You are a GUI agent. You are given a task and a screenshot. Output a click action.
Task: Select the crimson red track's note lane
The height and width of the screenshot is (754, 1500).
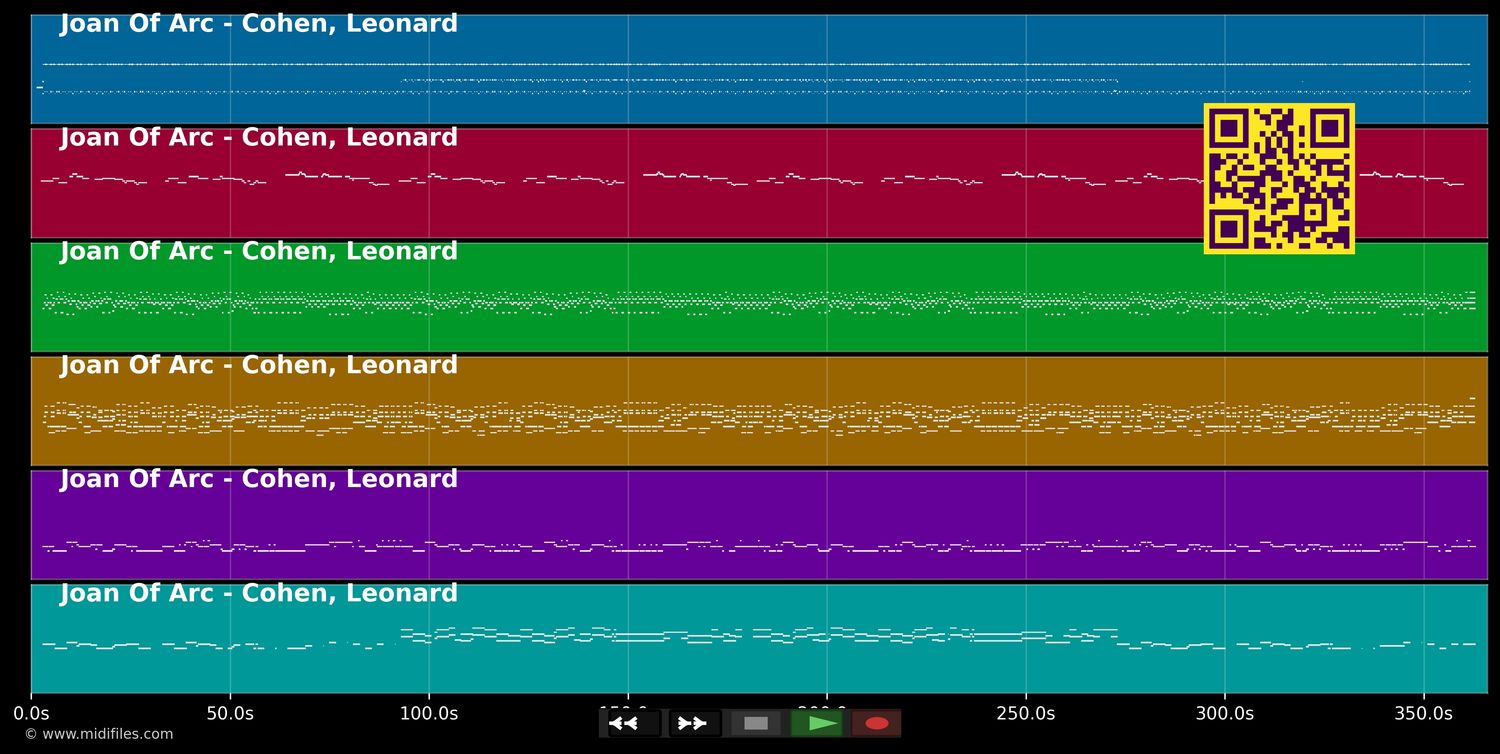click(x=759, y=183)
